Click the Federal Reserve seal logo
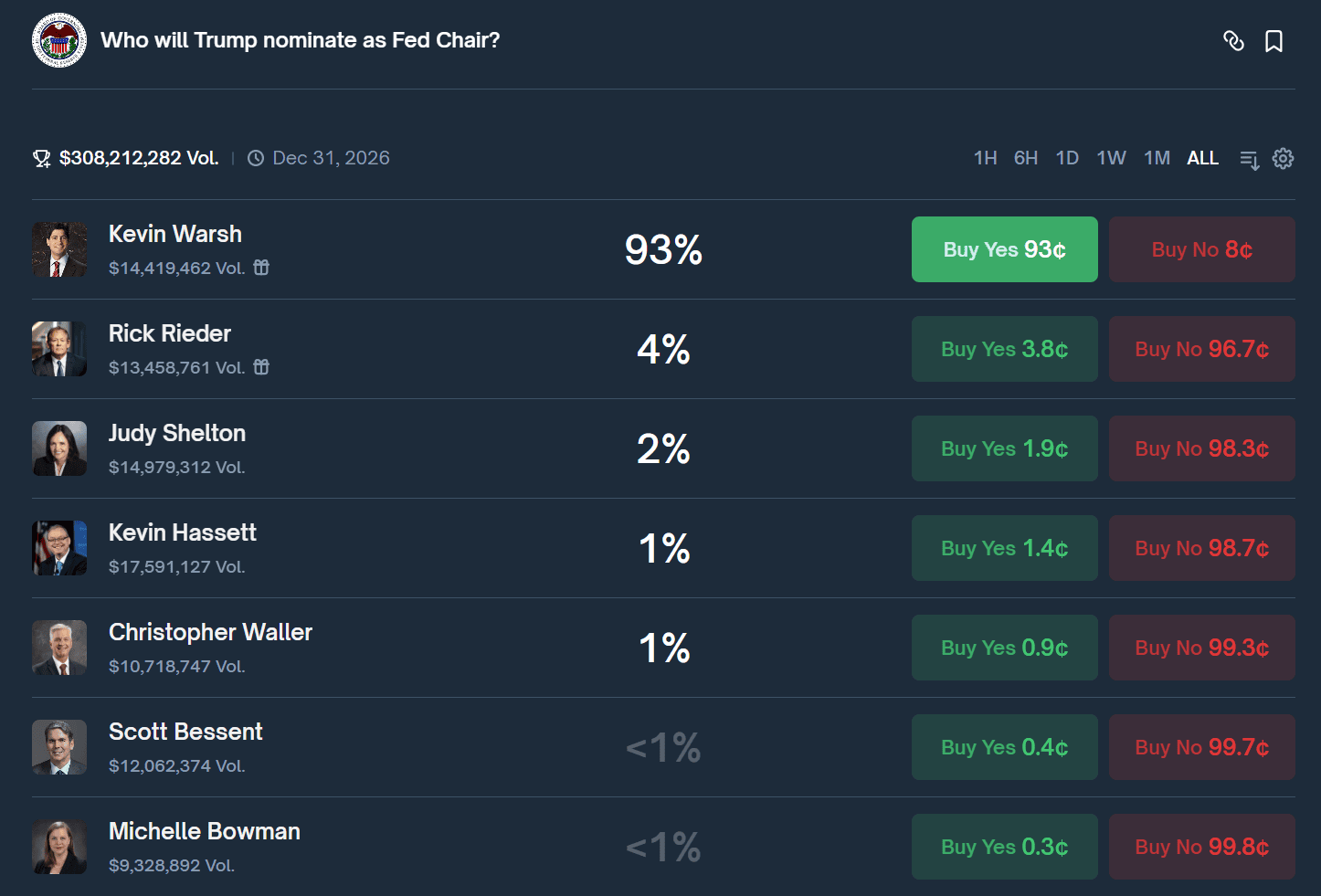Viewport: 1321px width, 896px height. pos(59,40)
